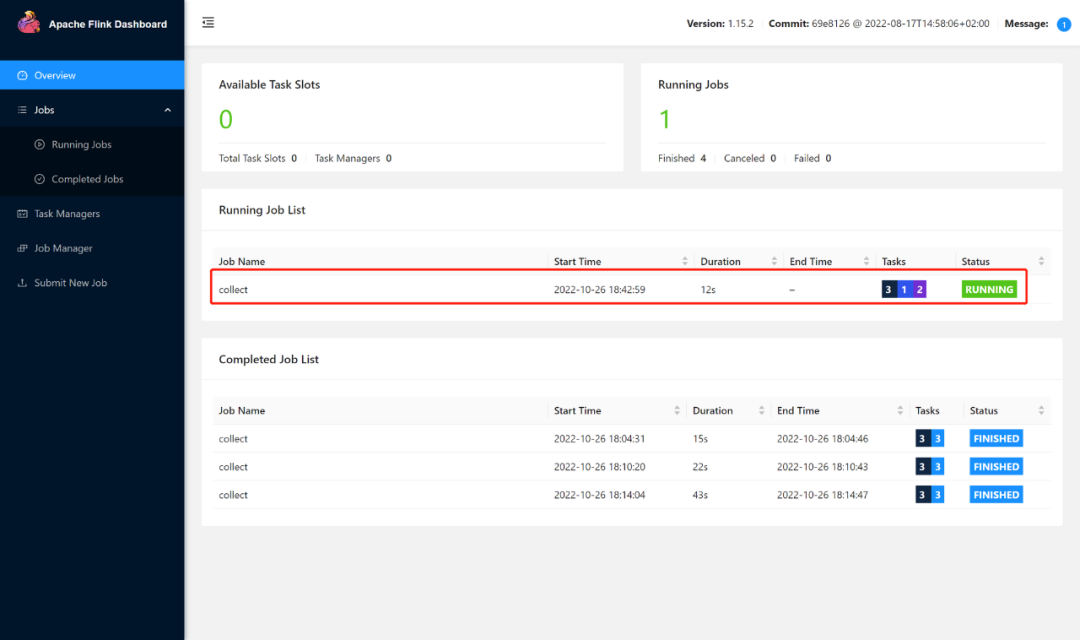Viewport: 1080px width, 640px height.
Task: Click the green RUNNING status badge
Action: click(989, 290)
